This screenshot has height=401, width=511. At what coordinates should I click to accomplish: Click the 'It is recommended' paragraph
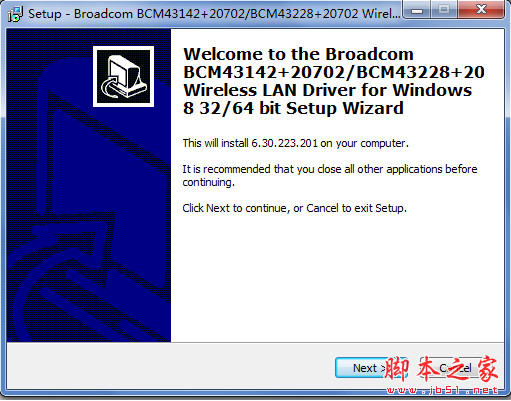pos(330,176)
